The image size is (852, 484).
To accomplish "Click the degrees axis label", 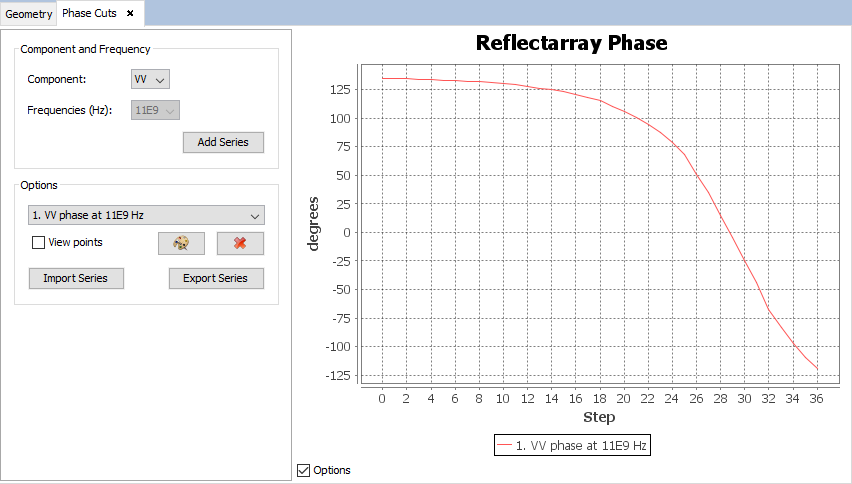I will [314, 223].
